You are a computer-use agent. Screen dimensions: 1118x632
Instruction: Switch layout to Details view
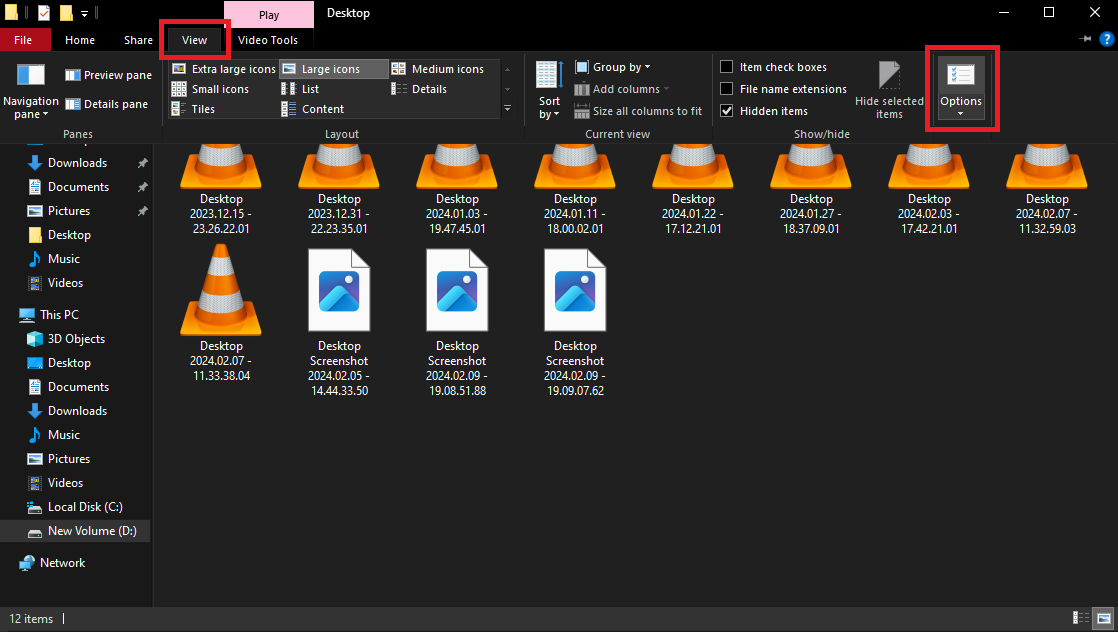419,89
